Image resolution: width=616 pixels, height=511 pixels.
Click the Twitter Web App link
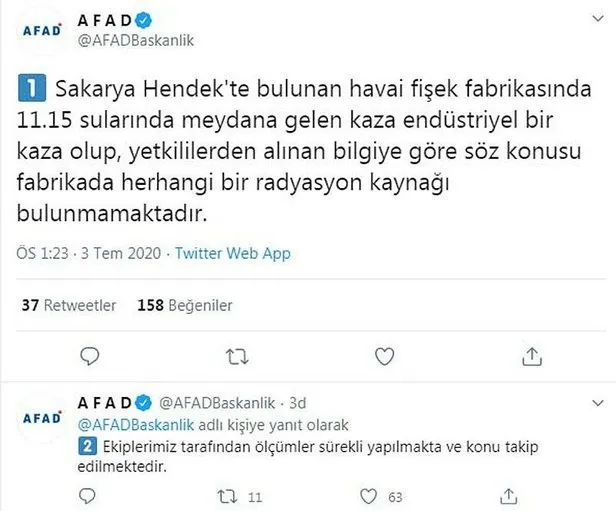click(x=233, y=253)
